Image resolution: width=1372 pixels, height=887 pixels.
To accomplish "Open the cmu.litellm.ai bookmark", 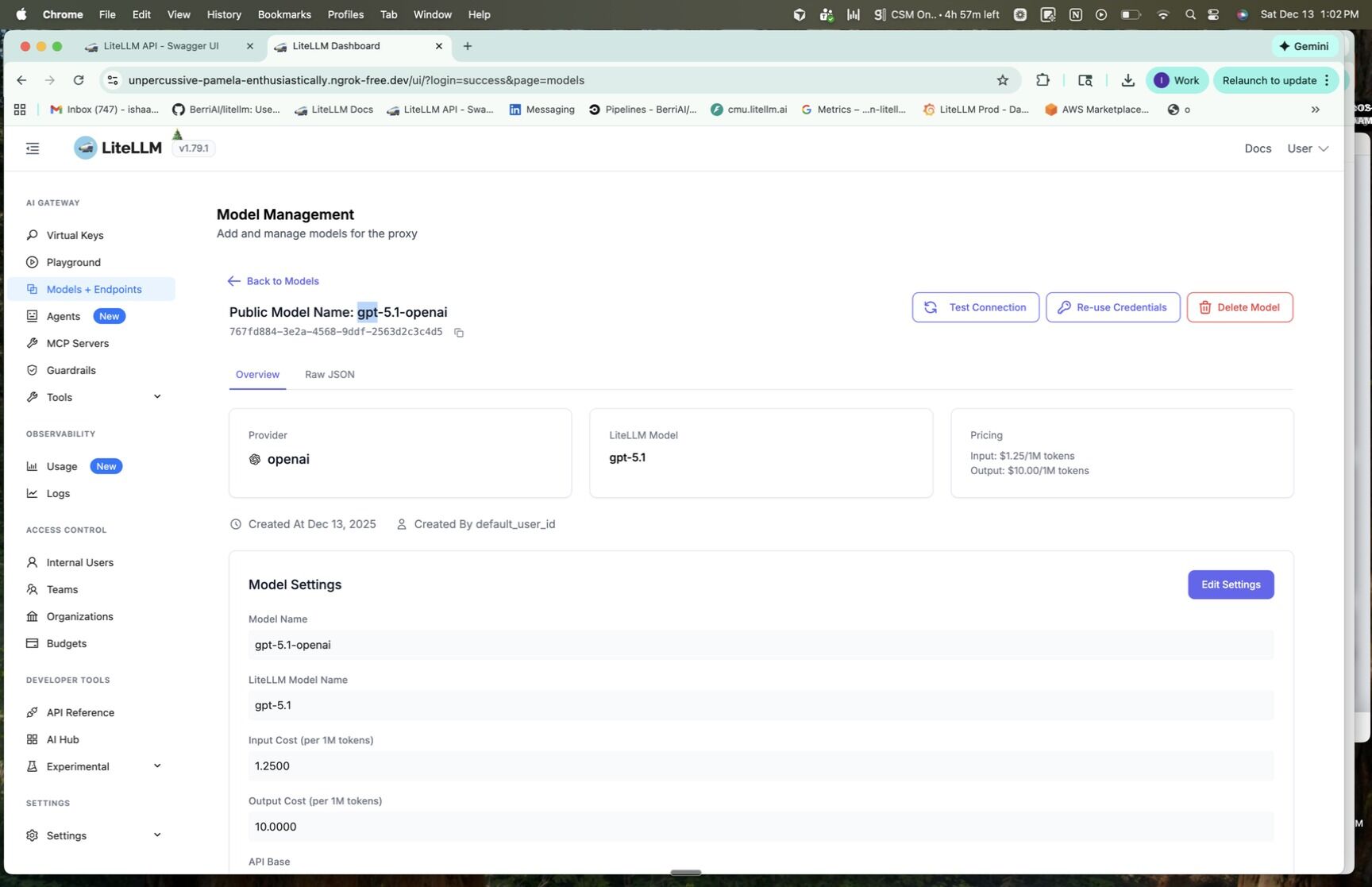I will click(x=749, y=110).
